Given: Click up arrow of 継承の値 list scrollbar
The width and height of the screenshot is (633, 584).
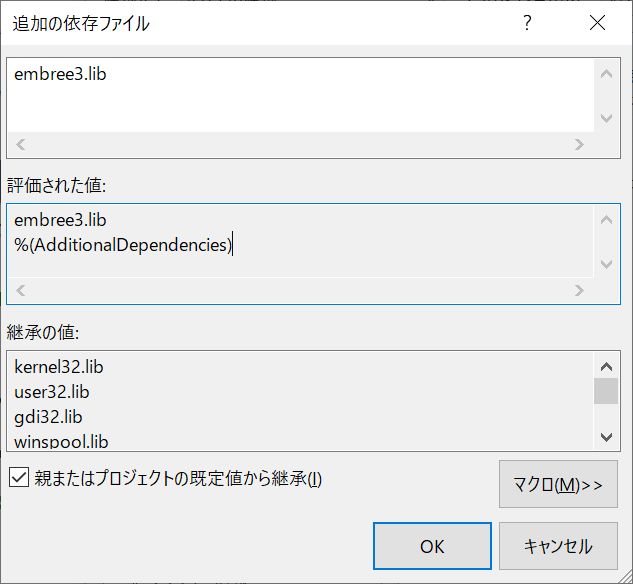Looking at the screenshot, I should tap(606, 366).
